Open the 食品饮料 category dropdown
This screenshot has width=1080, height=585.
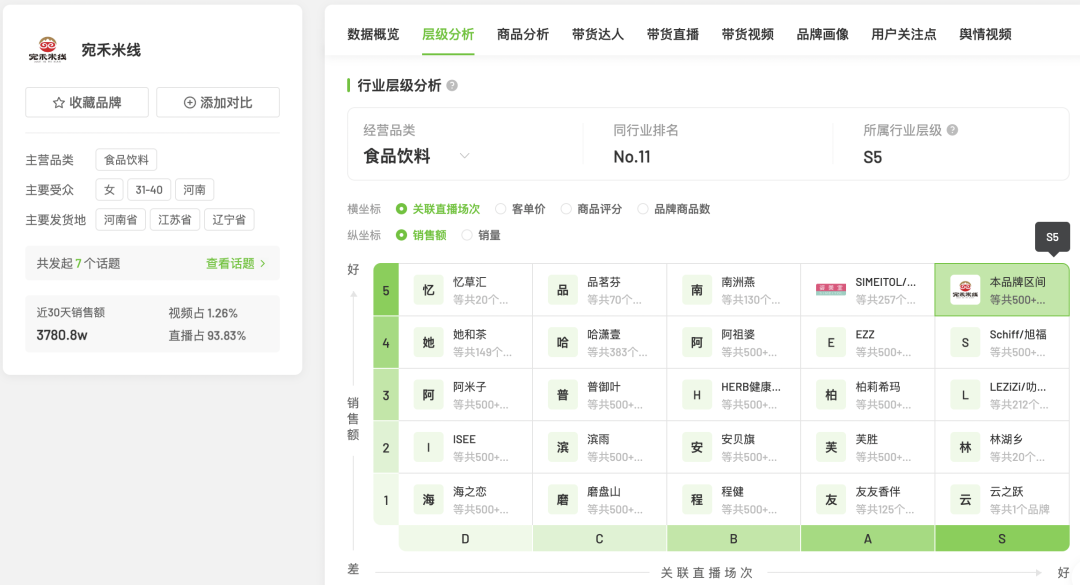point(417,156)
